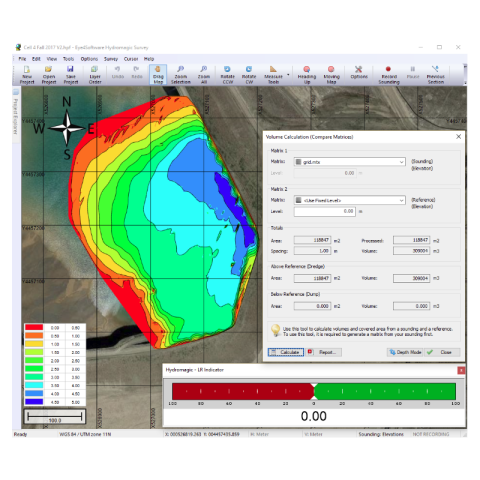
Task: Rotate the map CCW
Action: point(227,75)
